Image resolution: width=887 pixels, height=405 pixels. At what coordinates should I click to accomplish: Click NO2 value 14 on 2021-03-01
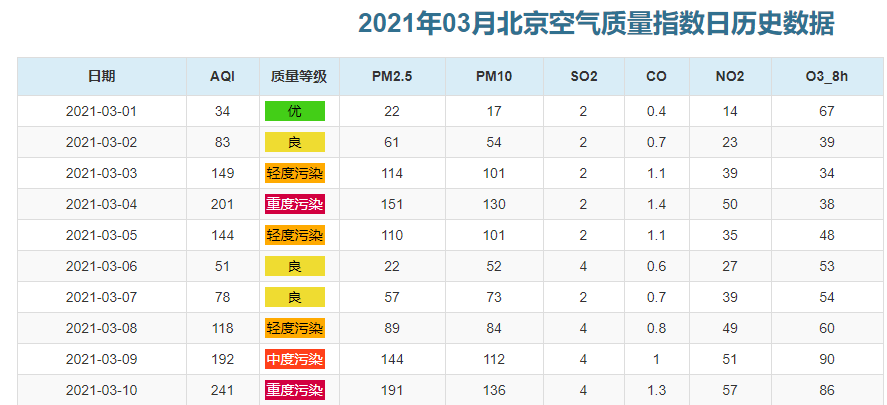[730, 111]
